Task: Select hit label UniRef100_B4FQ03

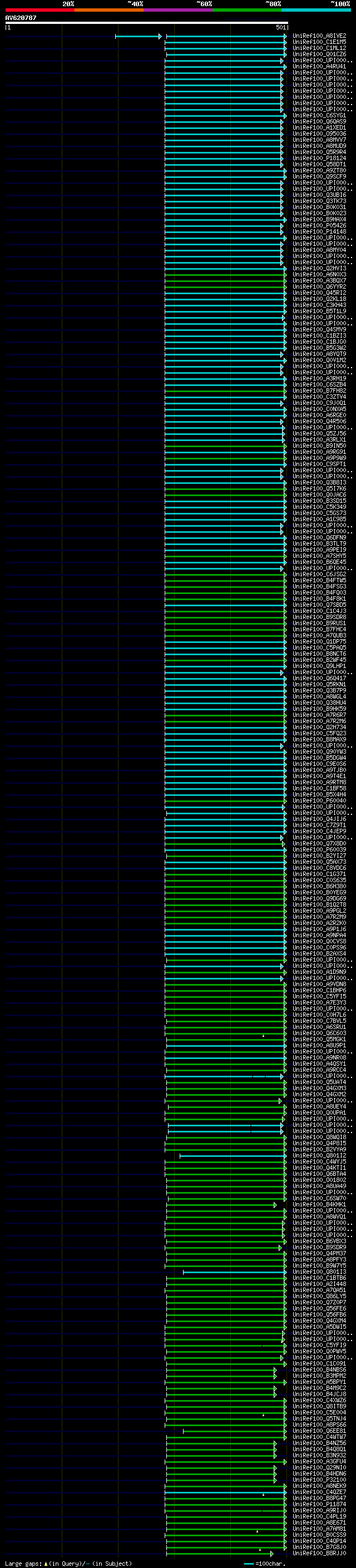Action: click(319, 592)
